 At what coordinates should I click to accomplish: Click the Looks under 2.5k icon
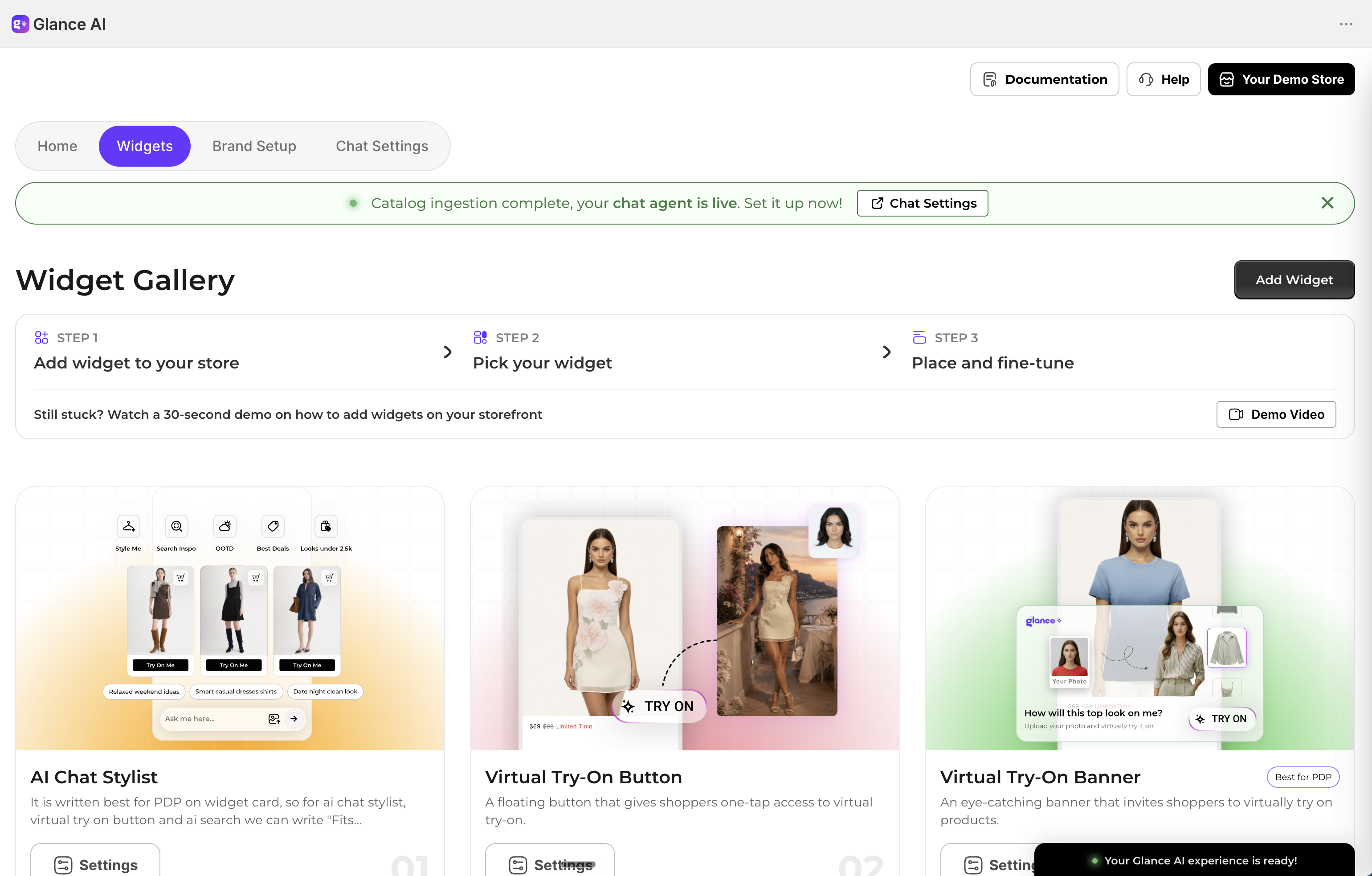pos(326,526)
